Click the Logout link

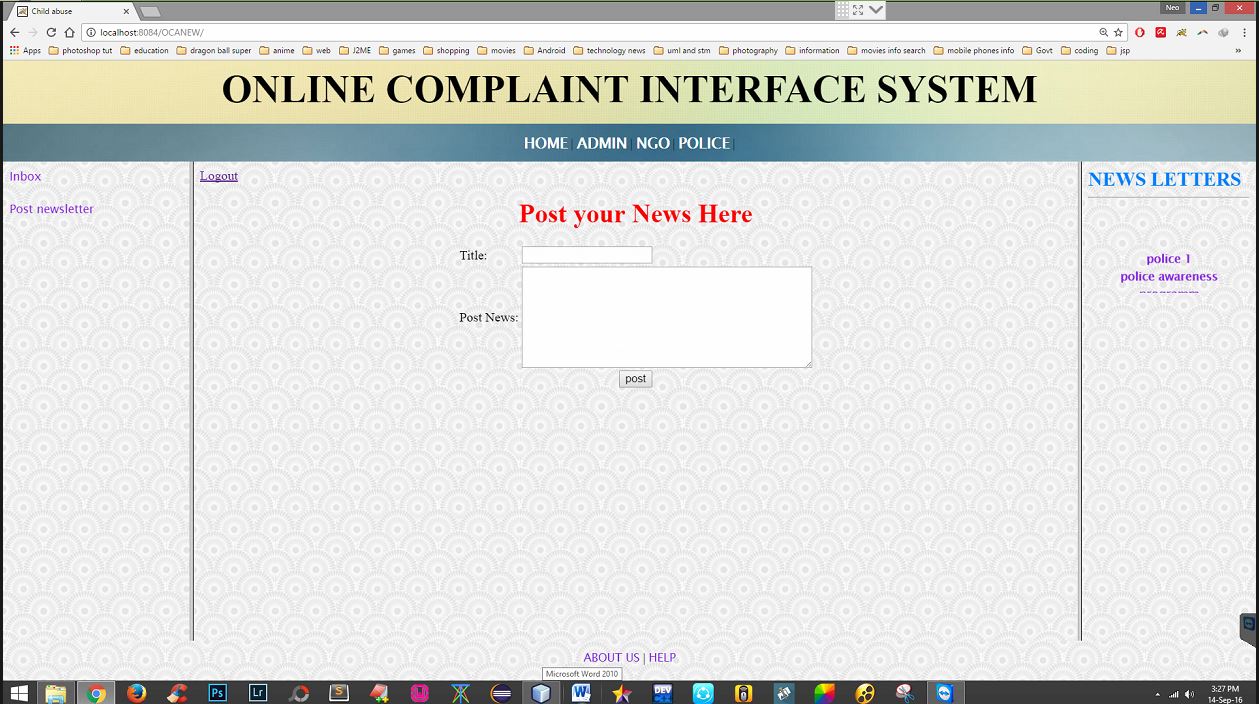point(219,176)
